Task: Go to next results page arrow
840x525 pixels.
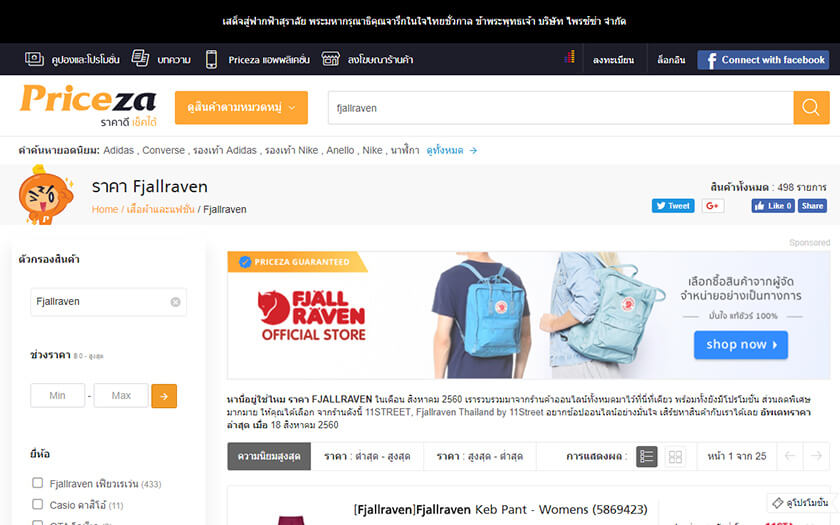Action: coord(816,456)
